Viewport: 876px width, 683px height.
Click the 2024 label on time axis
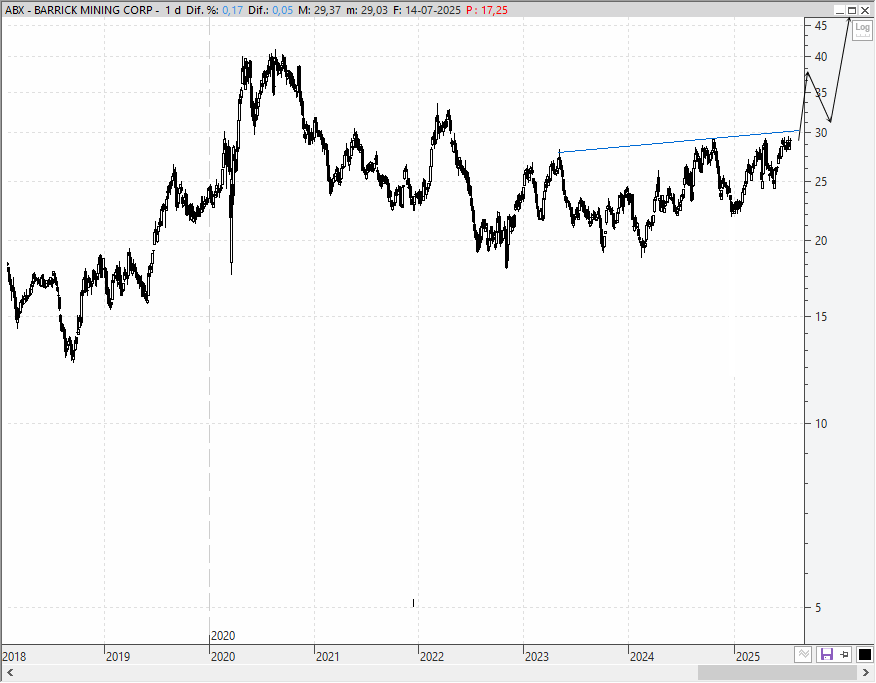(x=642, y=657)
